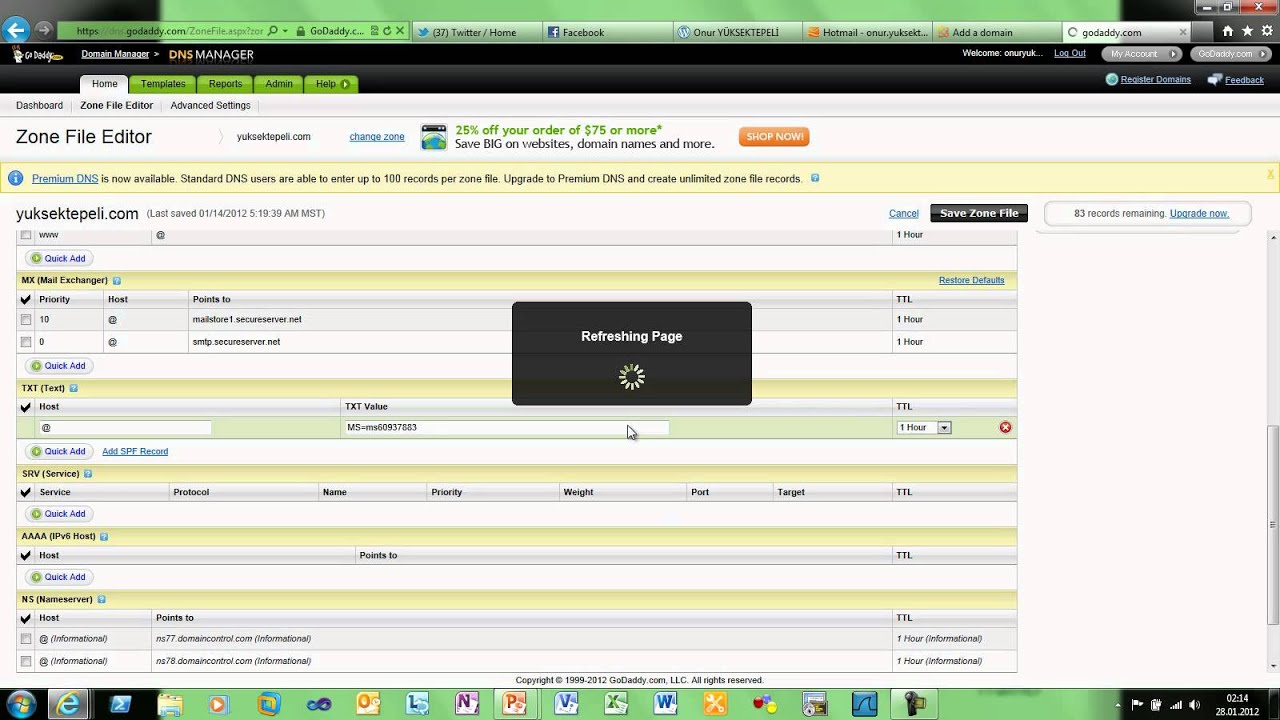Open the browser Home icon
This screenshot has height=720, width=1280.
(x=1228, y=31)
